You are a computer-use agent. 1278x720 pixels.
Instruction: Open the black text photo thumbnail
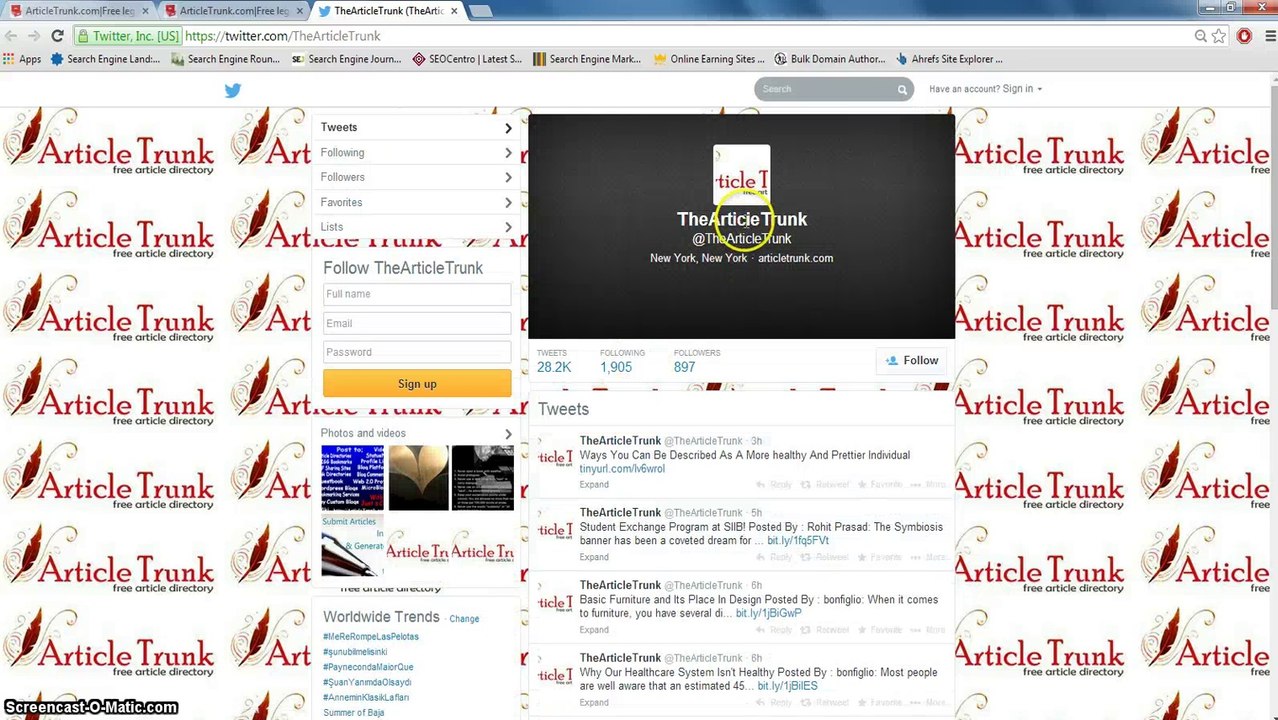point(483,479)
